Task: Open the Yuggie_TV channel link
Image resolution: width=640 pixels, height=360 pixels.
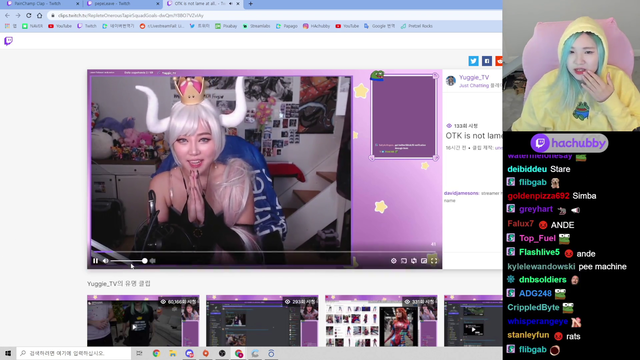Action: tap(474, 77)
